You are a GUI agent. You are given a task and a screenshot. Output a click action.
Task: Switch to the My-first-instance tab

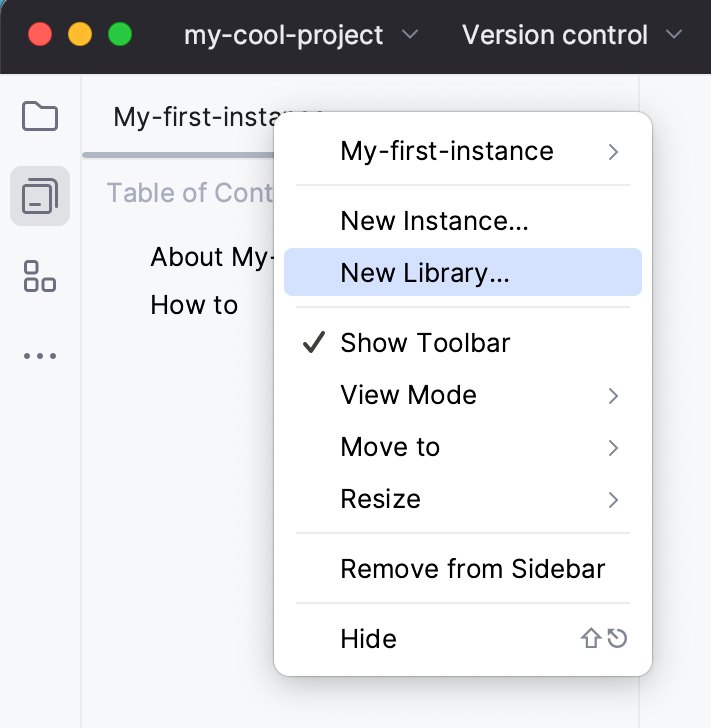[x=190, y=117]
